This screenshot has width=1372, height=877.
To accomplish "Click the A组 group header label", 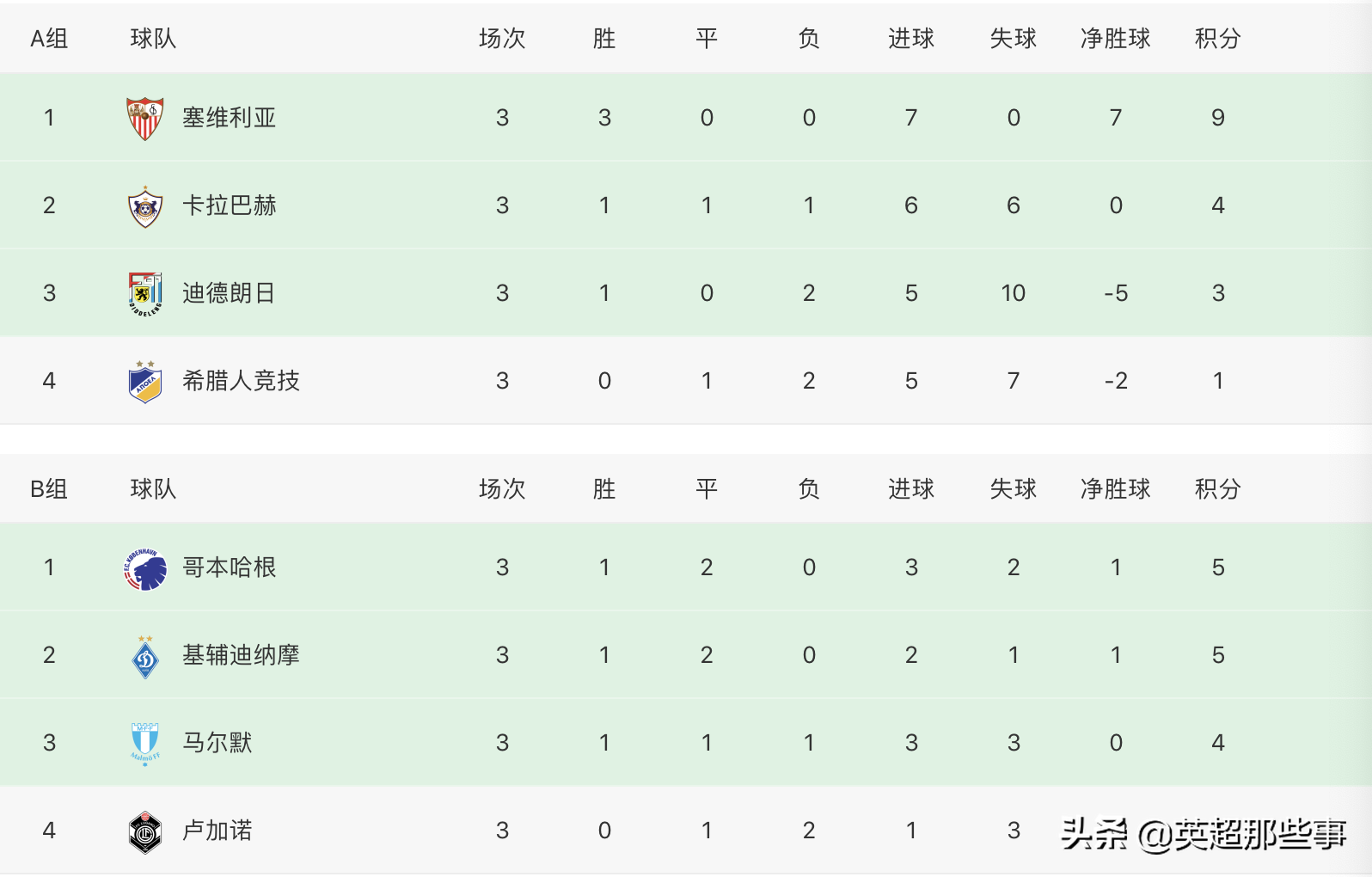I will pos(49,39).
